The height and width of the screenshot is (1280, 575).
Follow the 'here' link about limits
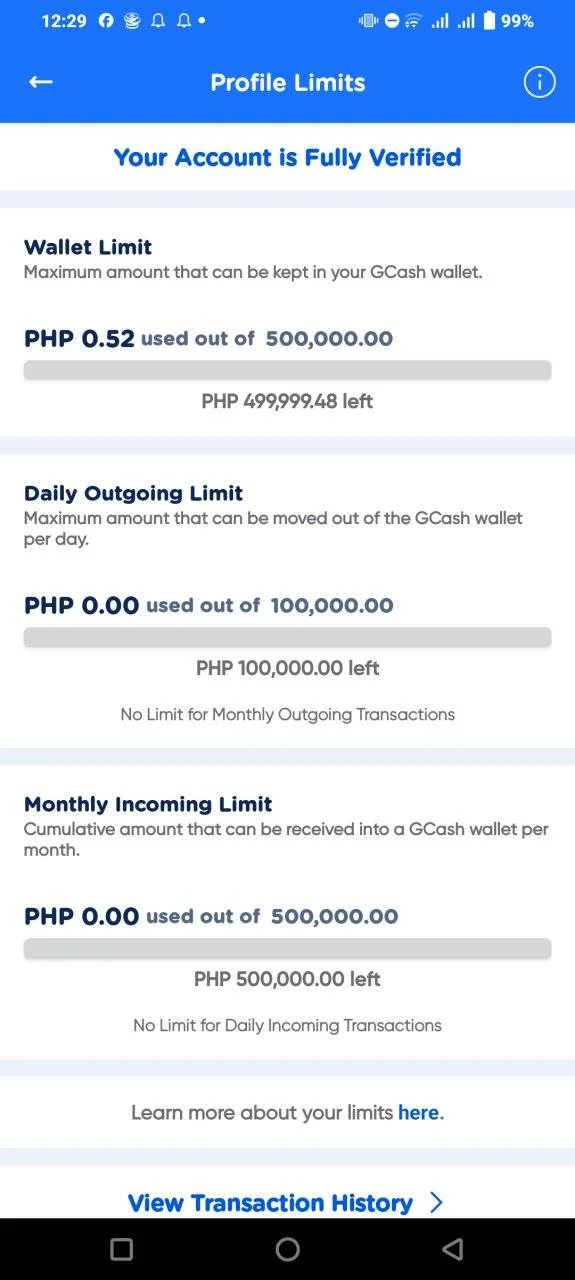(x=418, y=1112)
